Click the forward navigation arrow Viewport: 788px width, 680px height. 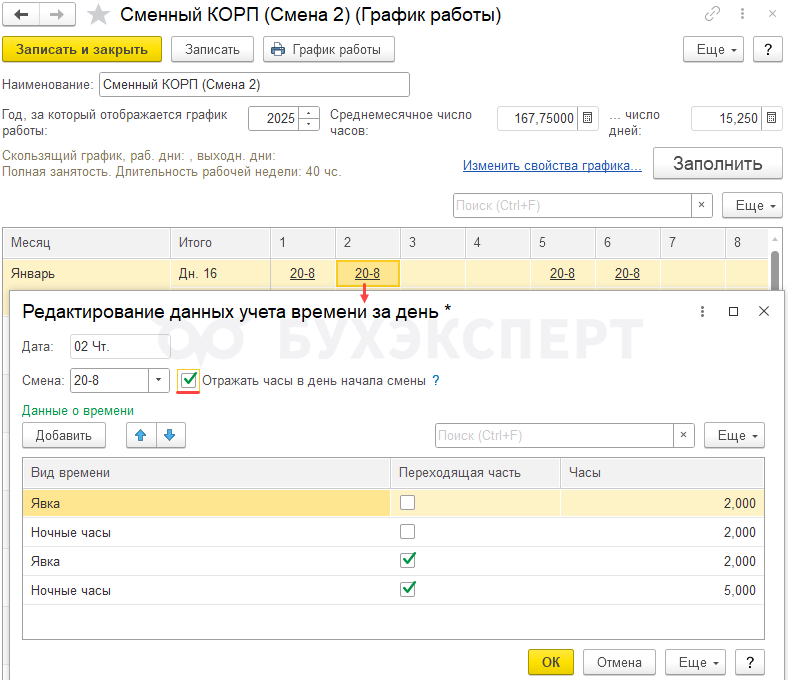click(56, 15)
